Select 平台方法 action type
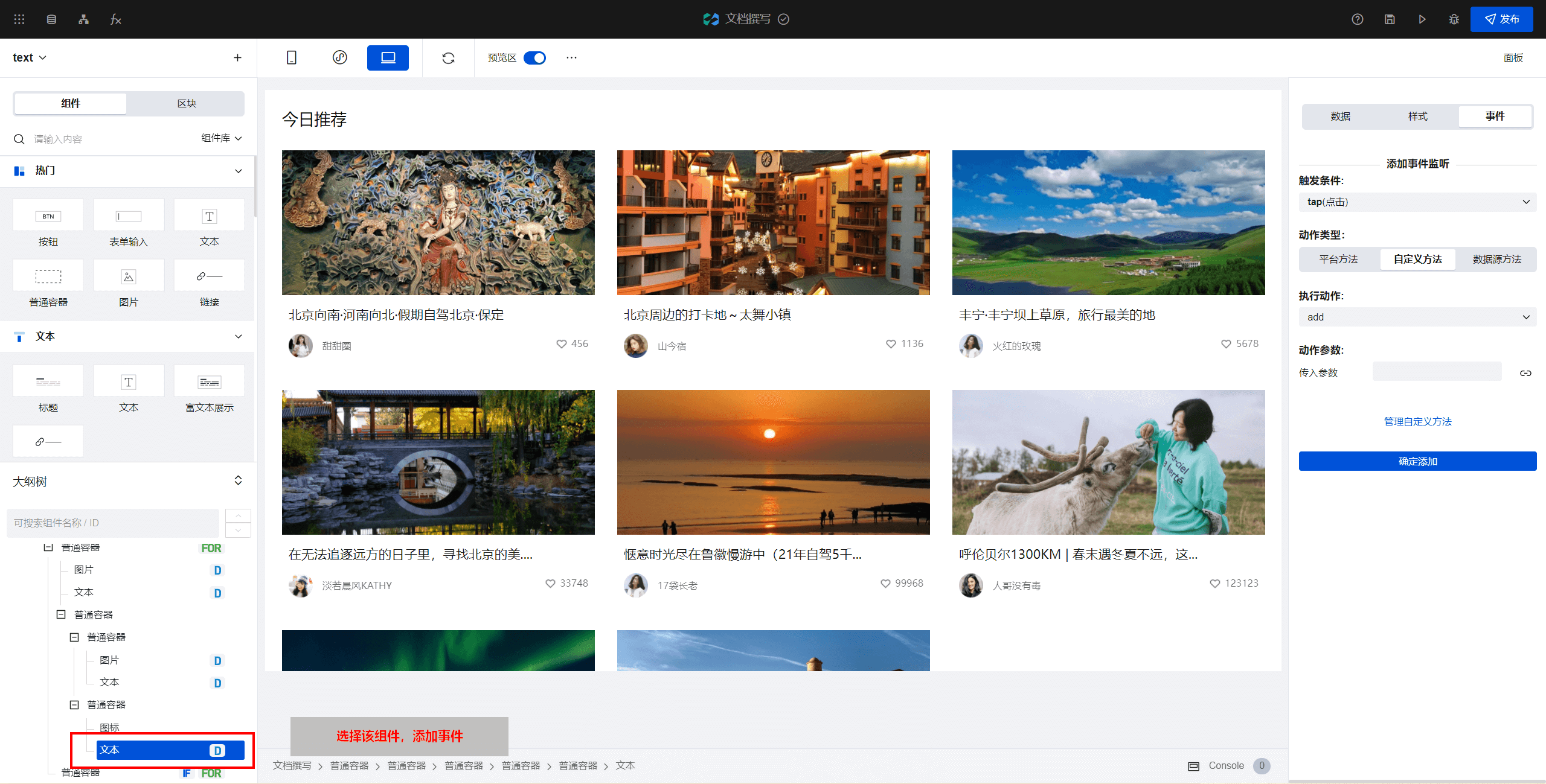 [x=1338, y=260]
